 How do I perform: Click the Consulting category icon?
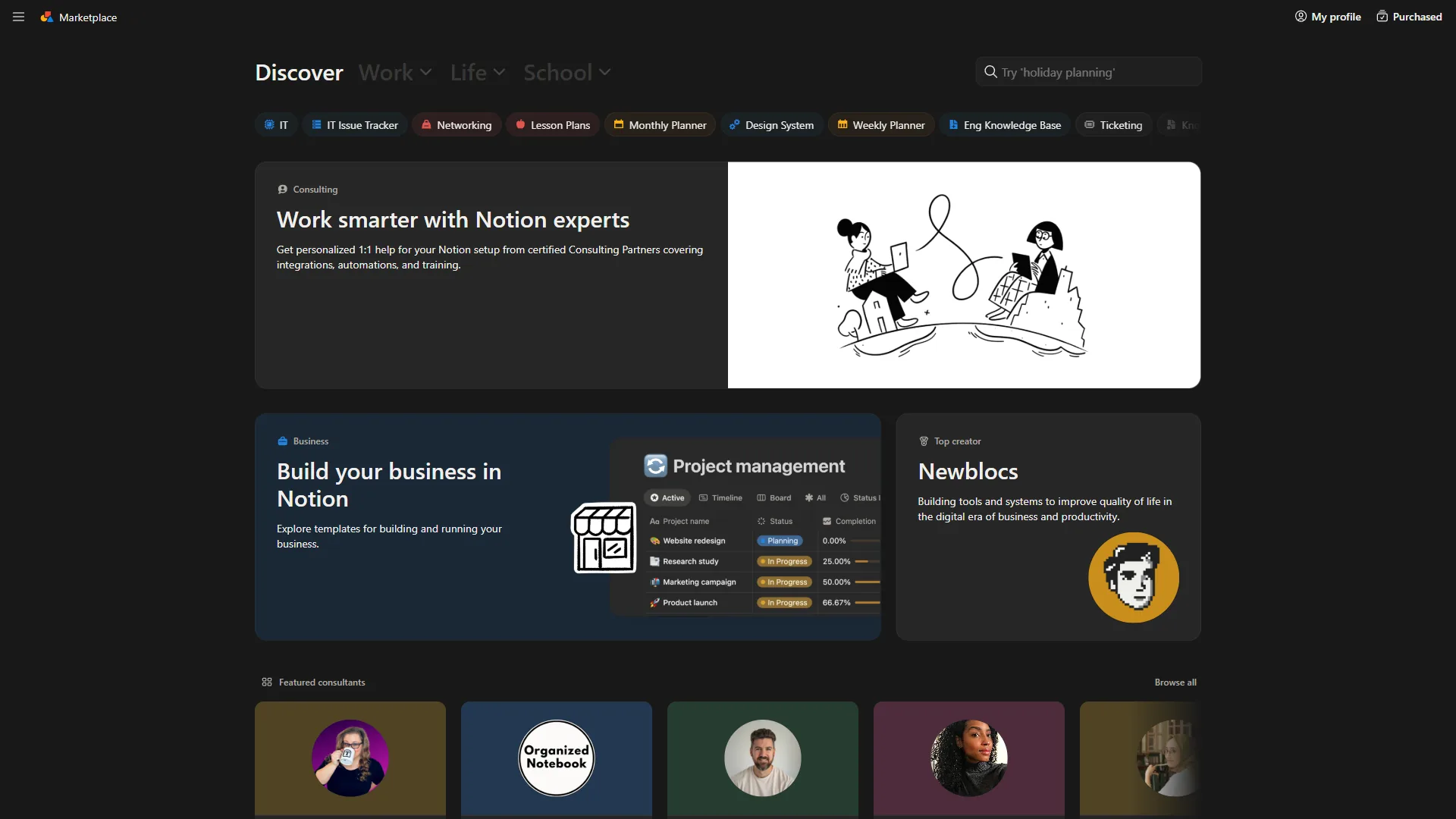[283, 190]
